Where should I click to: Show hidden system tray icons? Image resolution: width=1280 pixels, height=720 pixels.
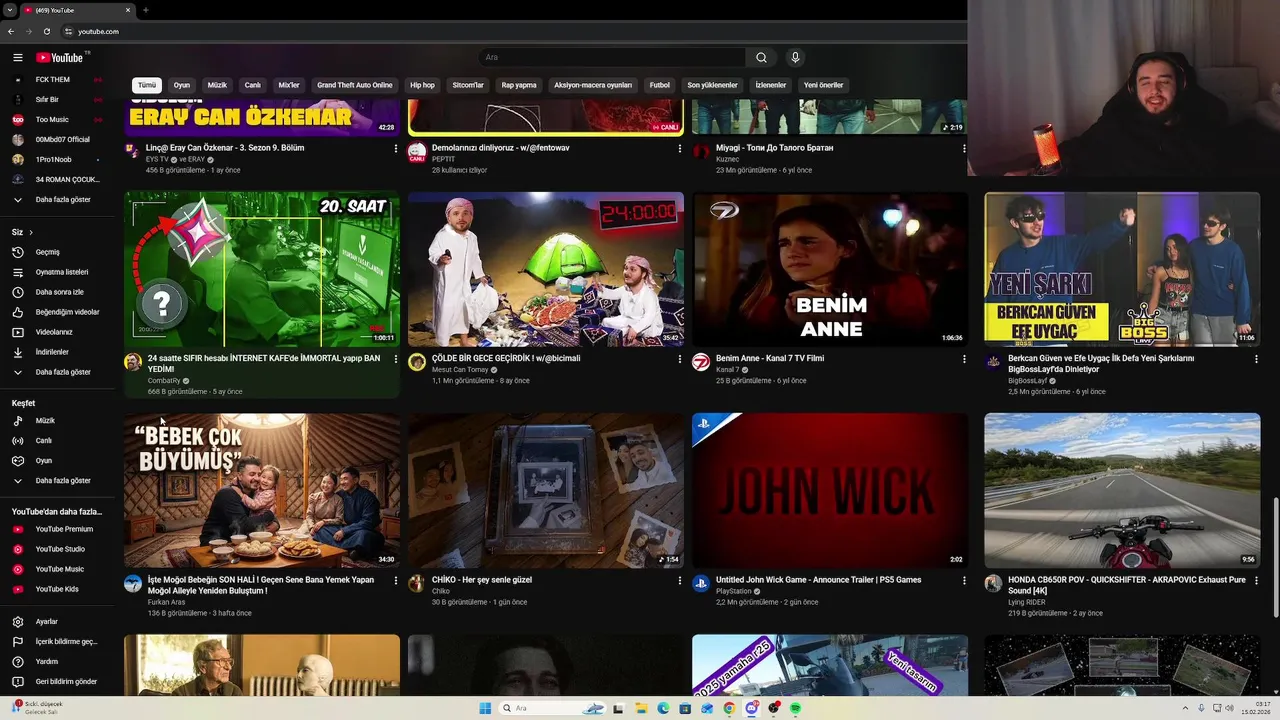tap(1186, 708)
